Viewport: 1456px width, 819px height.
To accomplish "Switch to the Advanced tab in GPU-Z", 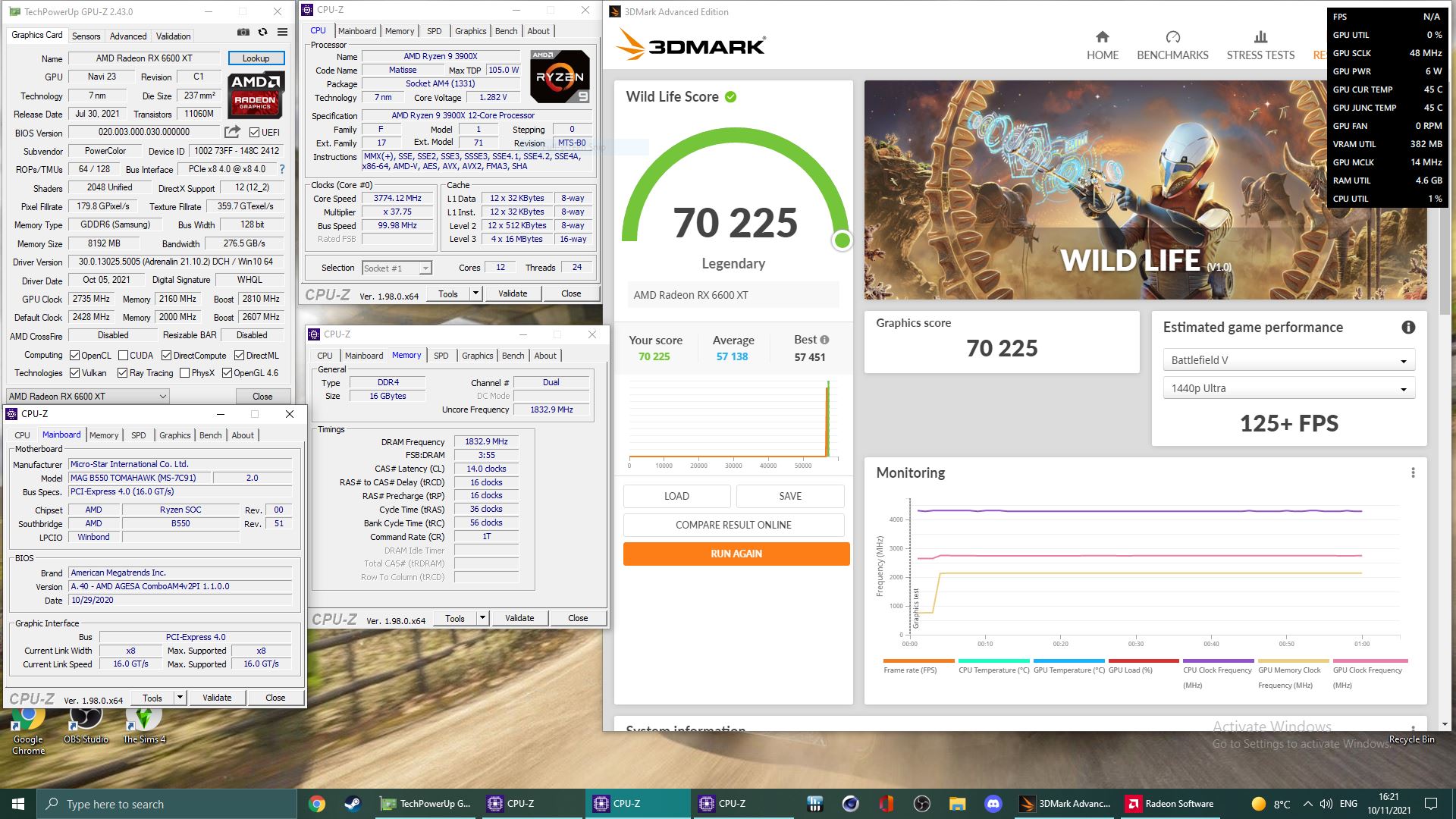I will tap(128, 36).
